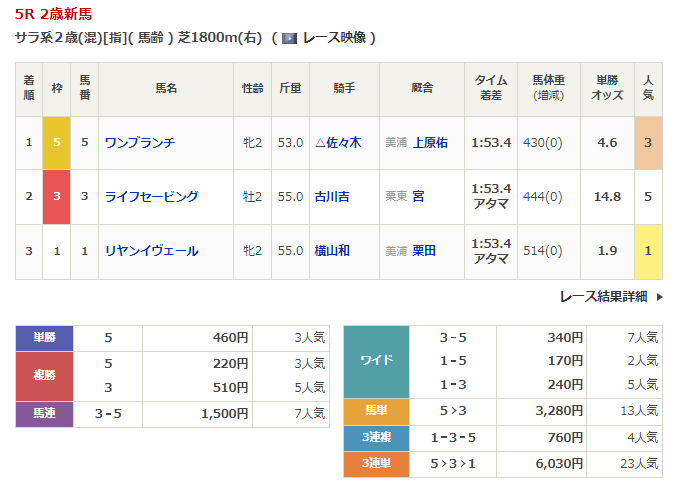Open the レース映像 link
The height and width of the screenshot is (485, 681).
pos(333,38)
